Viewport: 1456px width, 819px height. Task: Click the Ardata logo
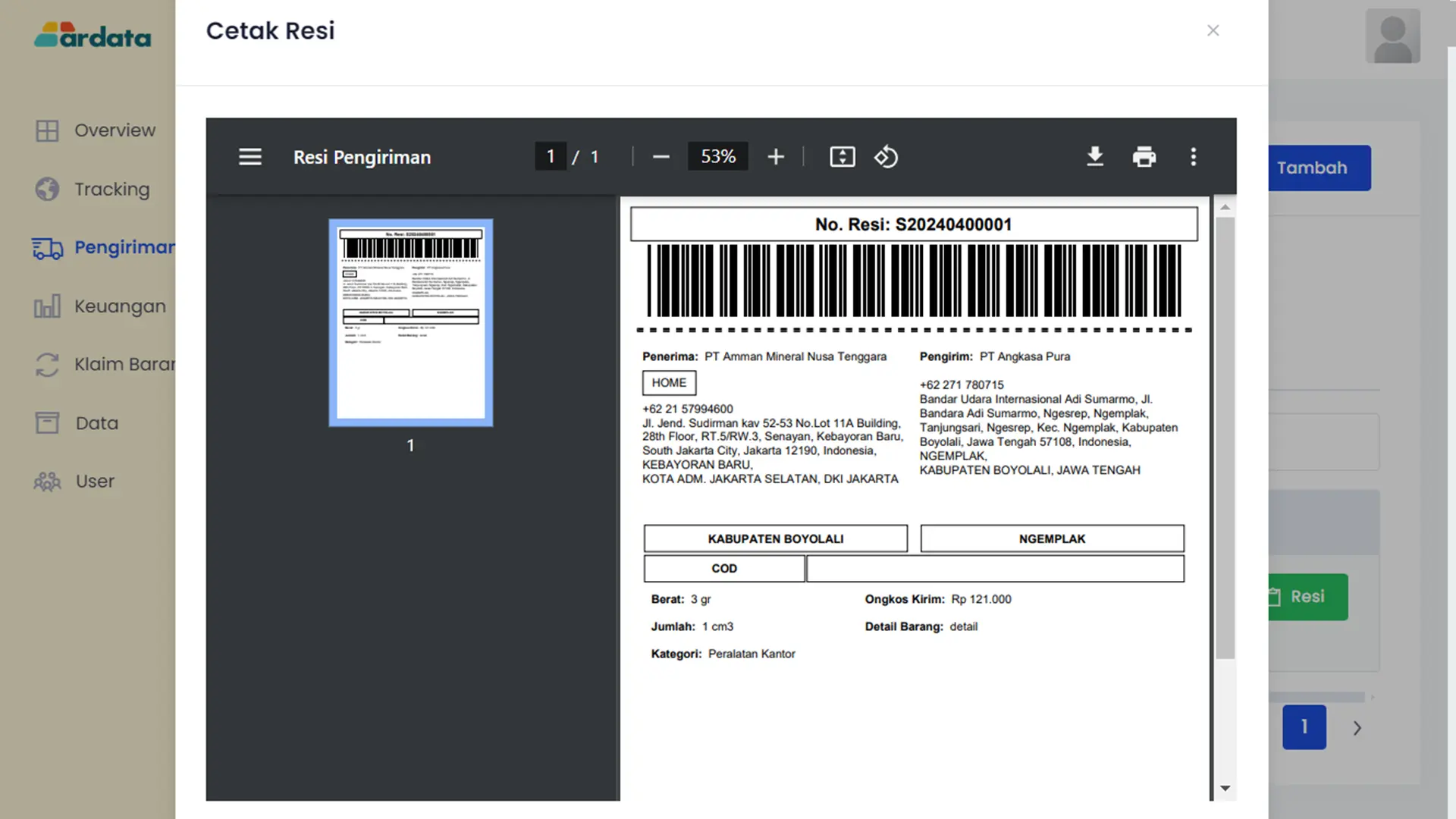click(x=93, y=36)
